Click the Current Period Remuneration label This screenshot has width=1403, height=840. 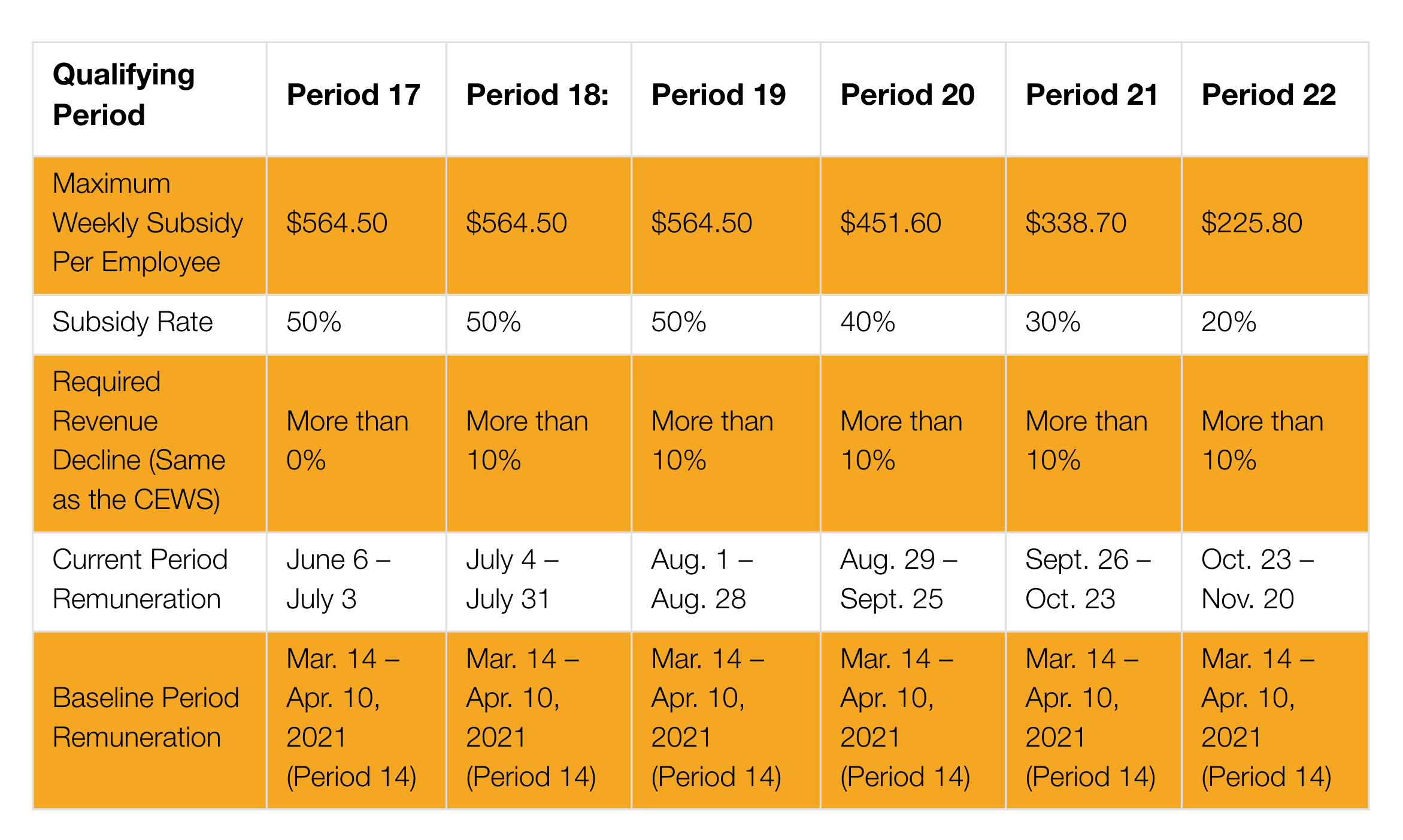140,579
